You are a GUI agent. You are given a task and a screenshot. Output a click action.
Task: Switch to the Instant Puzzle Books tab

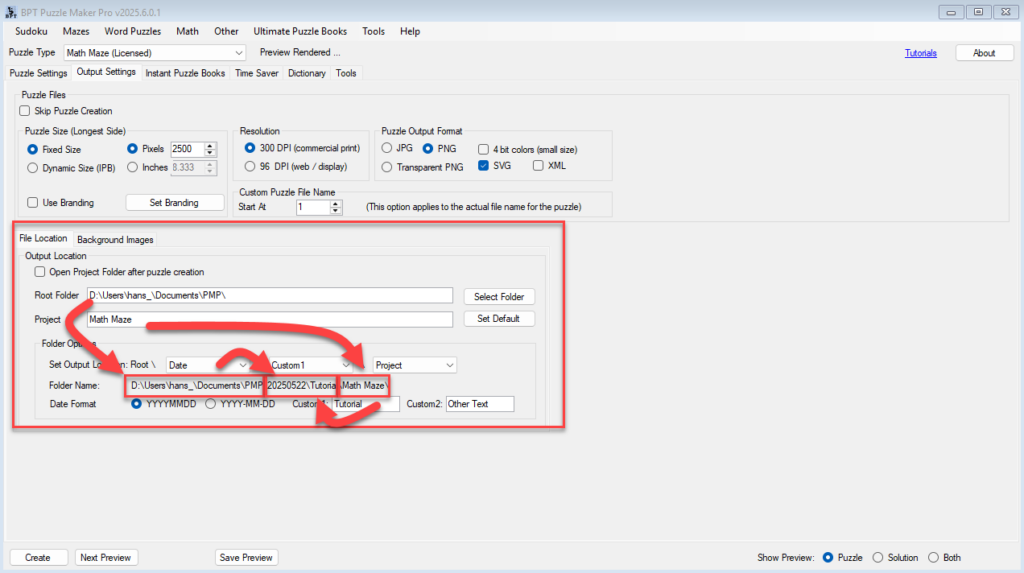coord(185,73)
